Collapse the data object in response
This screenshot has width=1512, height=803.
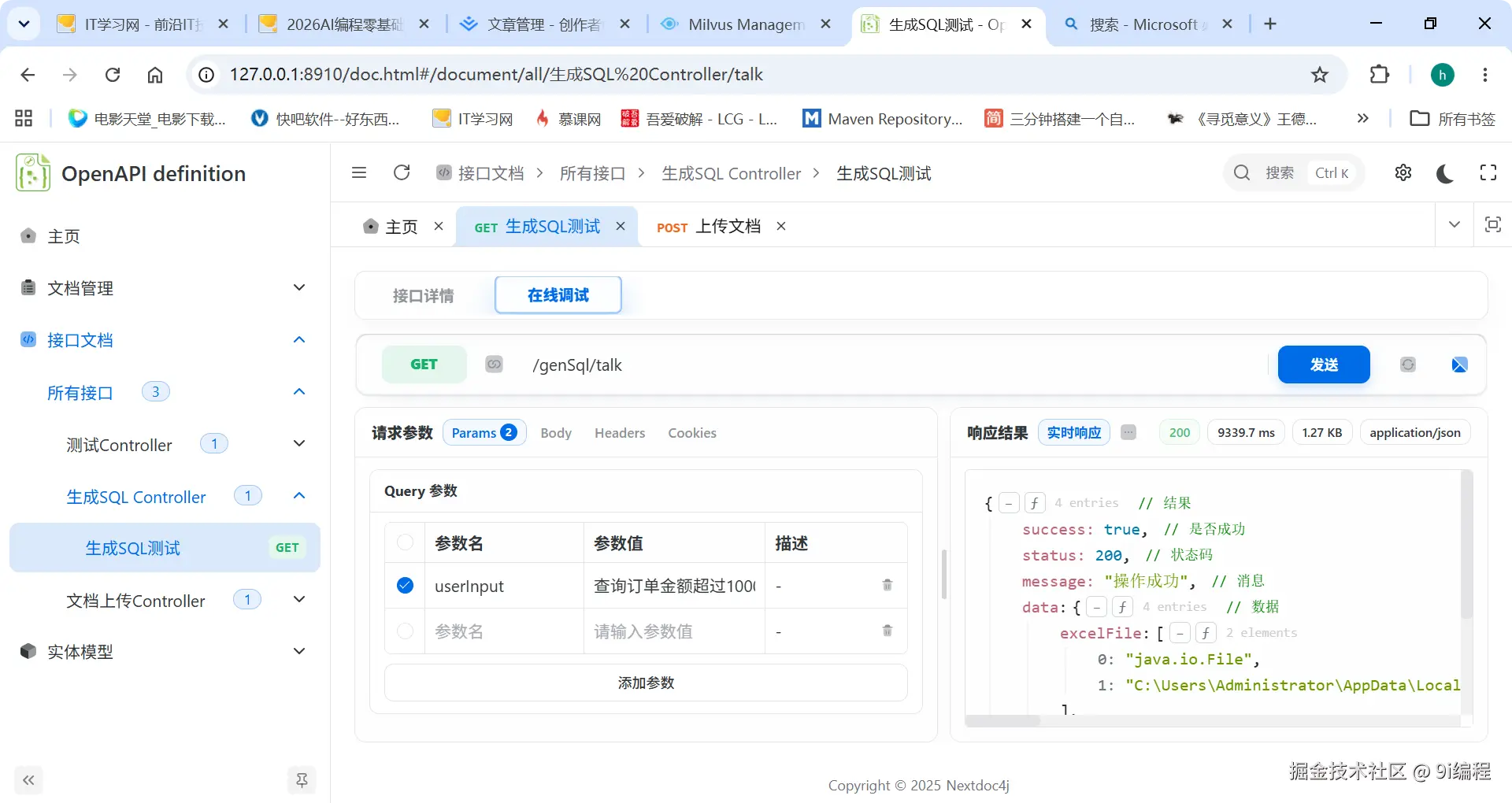pyautogui.click(x=1097, y=607)
